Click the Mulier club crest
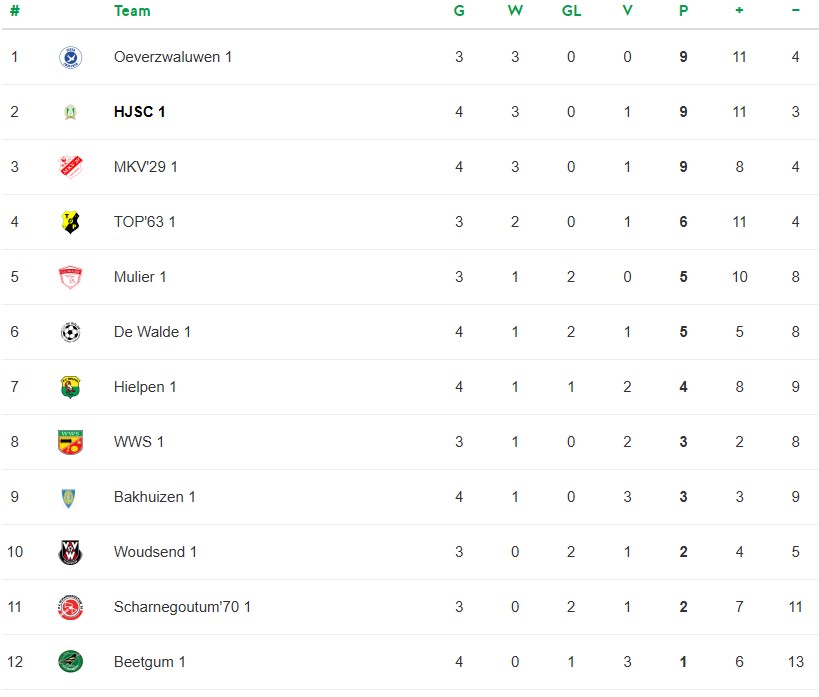The image size is (819, 697). pos(70,277)
